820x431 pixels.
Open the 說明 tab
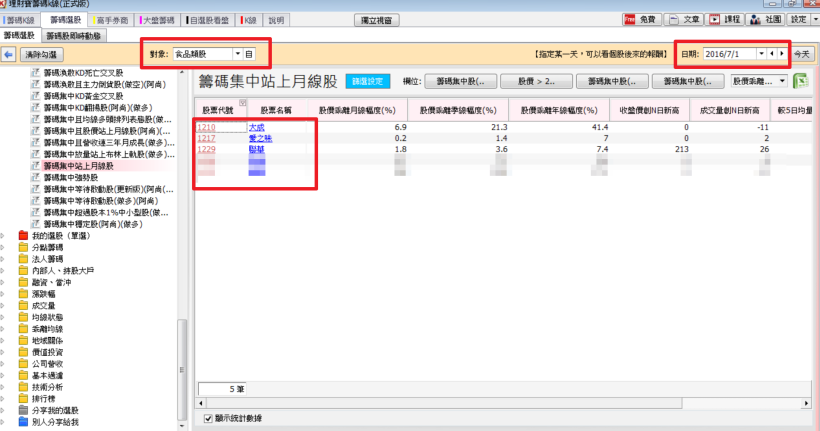point(276,20)
